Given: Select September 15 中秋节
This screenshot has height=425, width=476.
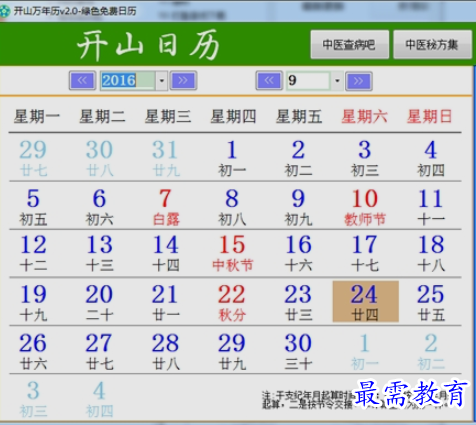Looking at the screenshot, I should pos(232,253).
